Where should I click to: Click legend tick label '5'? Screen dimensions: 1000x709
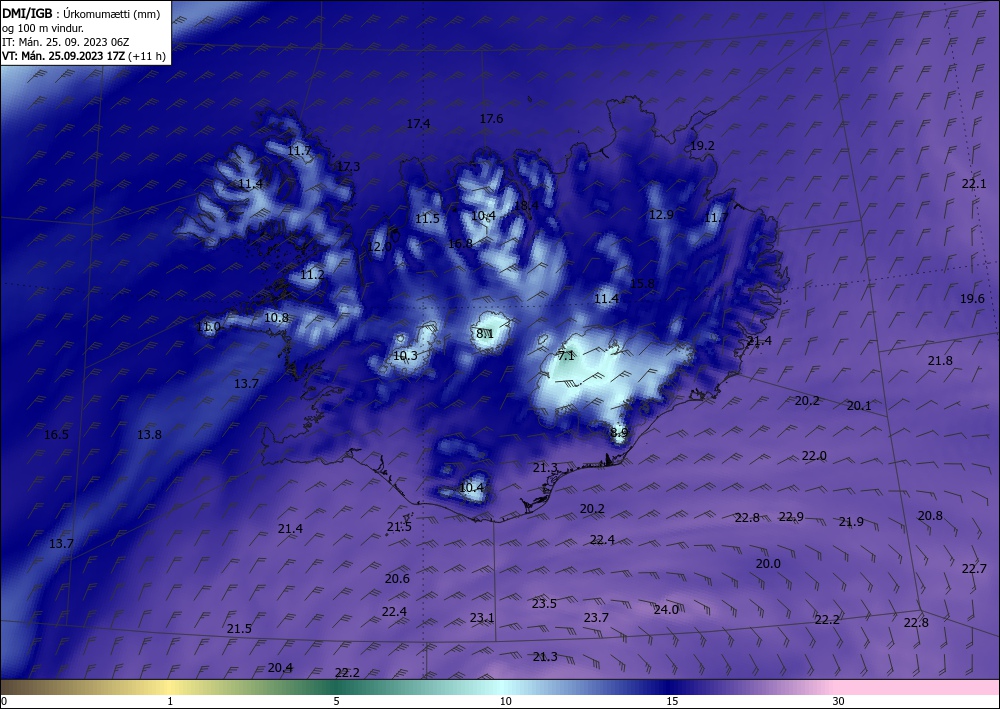pos(336,701)
